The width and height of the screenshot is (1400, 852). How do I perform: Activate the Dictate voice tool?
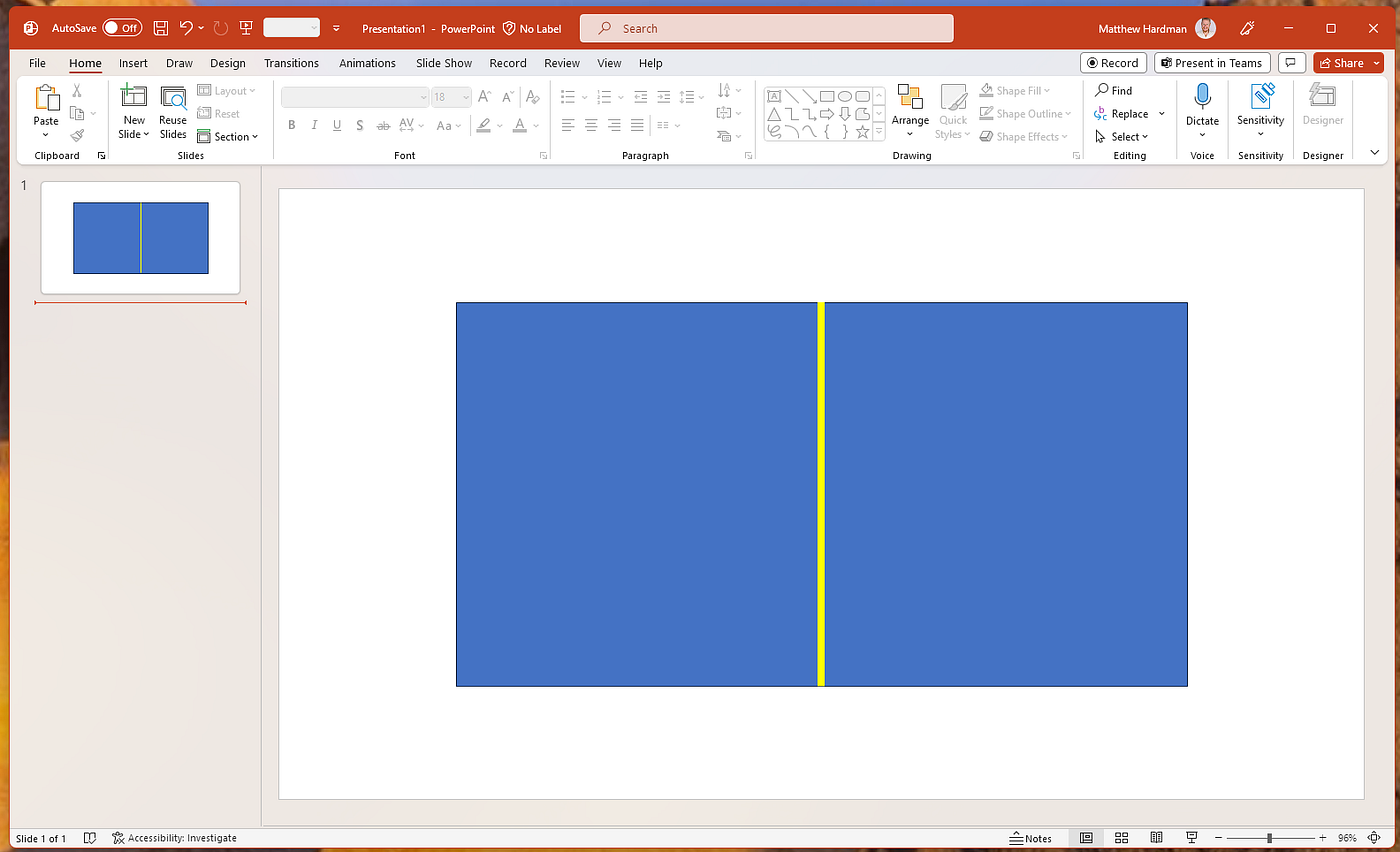(x=1201, y=105)
